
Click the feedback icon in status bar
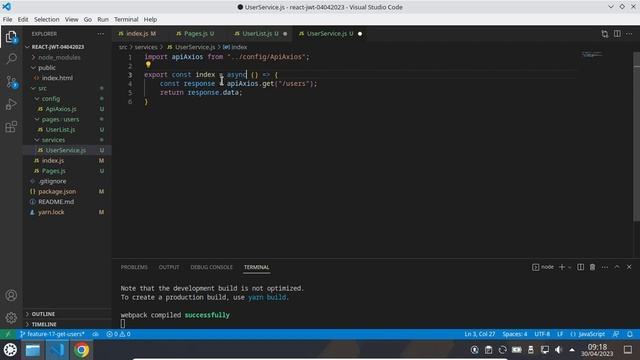click(616, 334)
